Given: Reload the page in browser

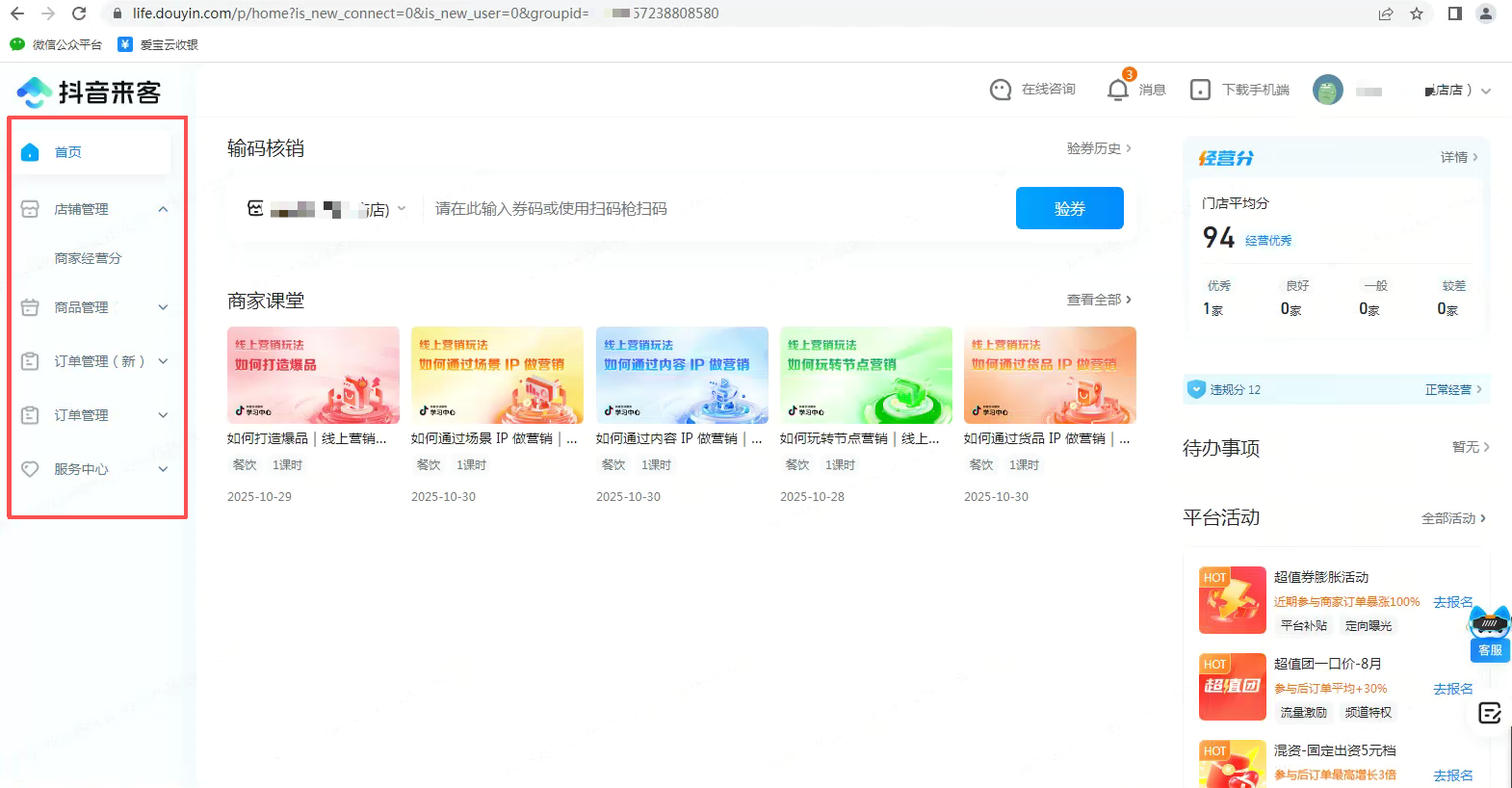Looking at the screenshot, I should 79,13.
